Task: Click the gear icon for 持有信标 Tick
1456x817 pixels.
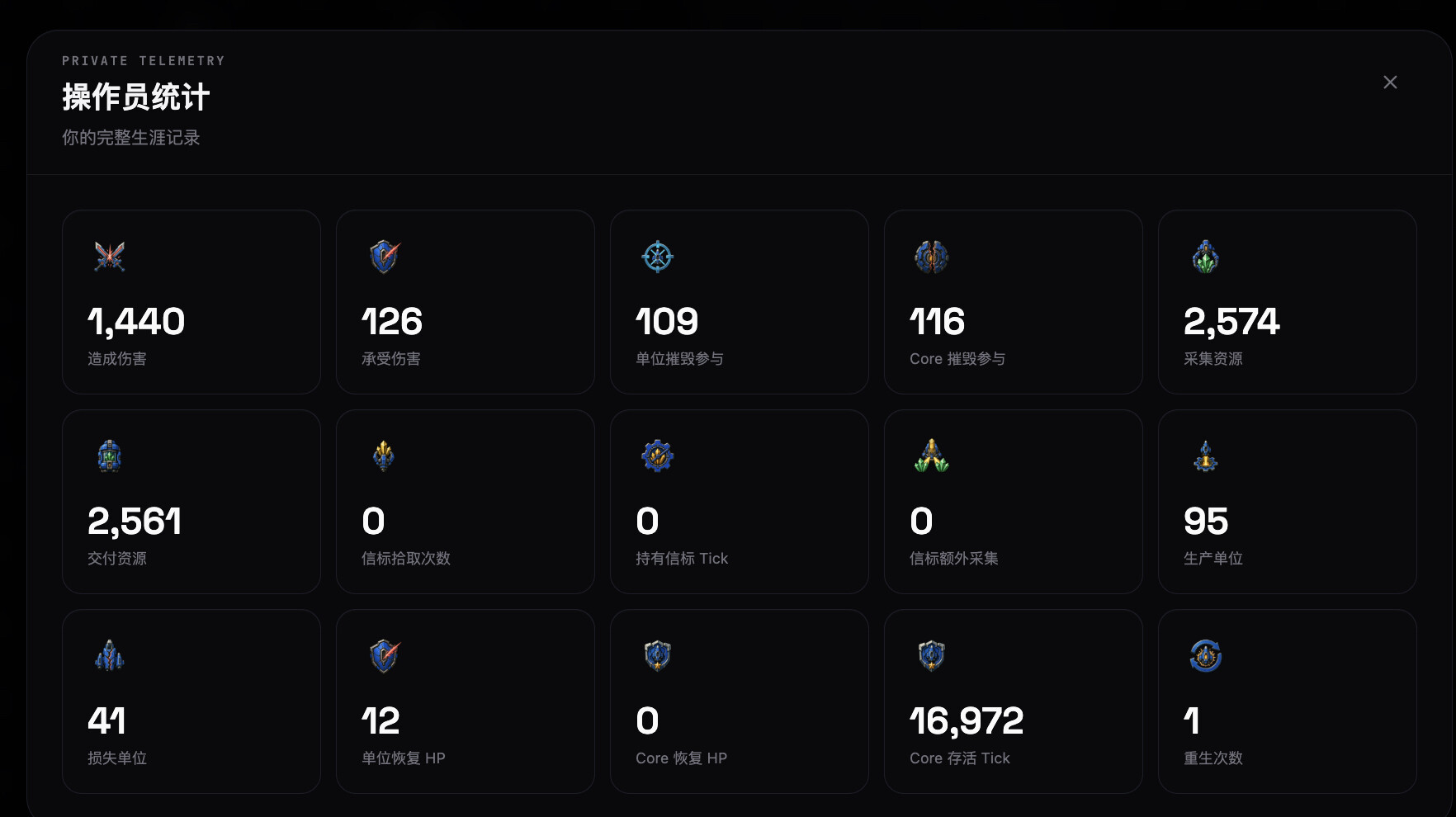Action: [657, 456]
